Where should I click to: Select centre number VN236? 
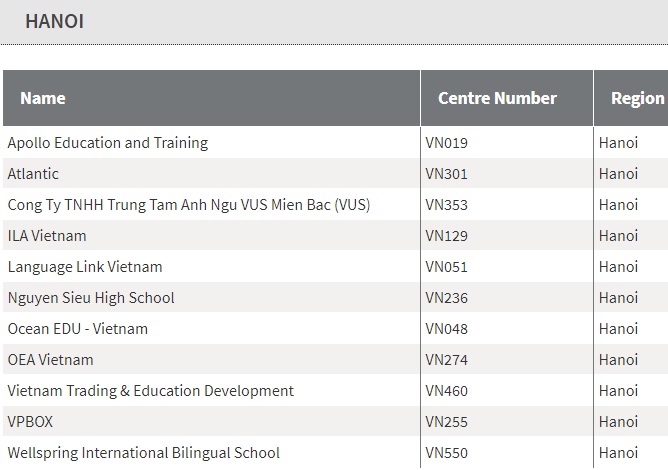tap(446, 298)
